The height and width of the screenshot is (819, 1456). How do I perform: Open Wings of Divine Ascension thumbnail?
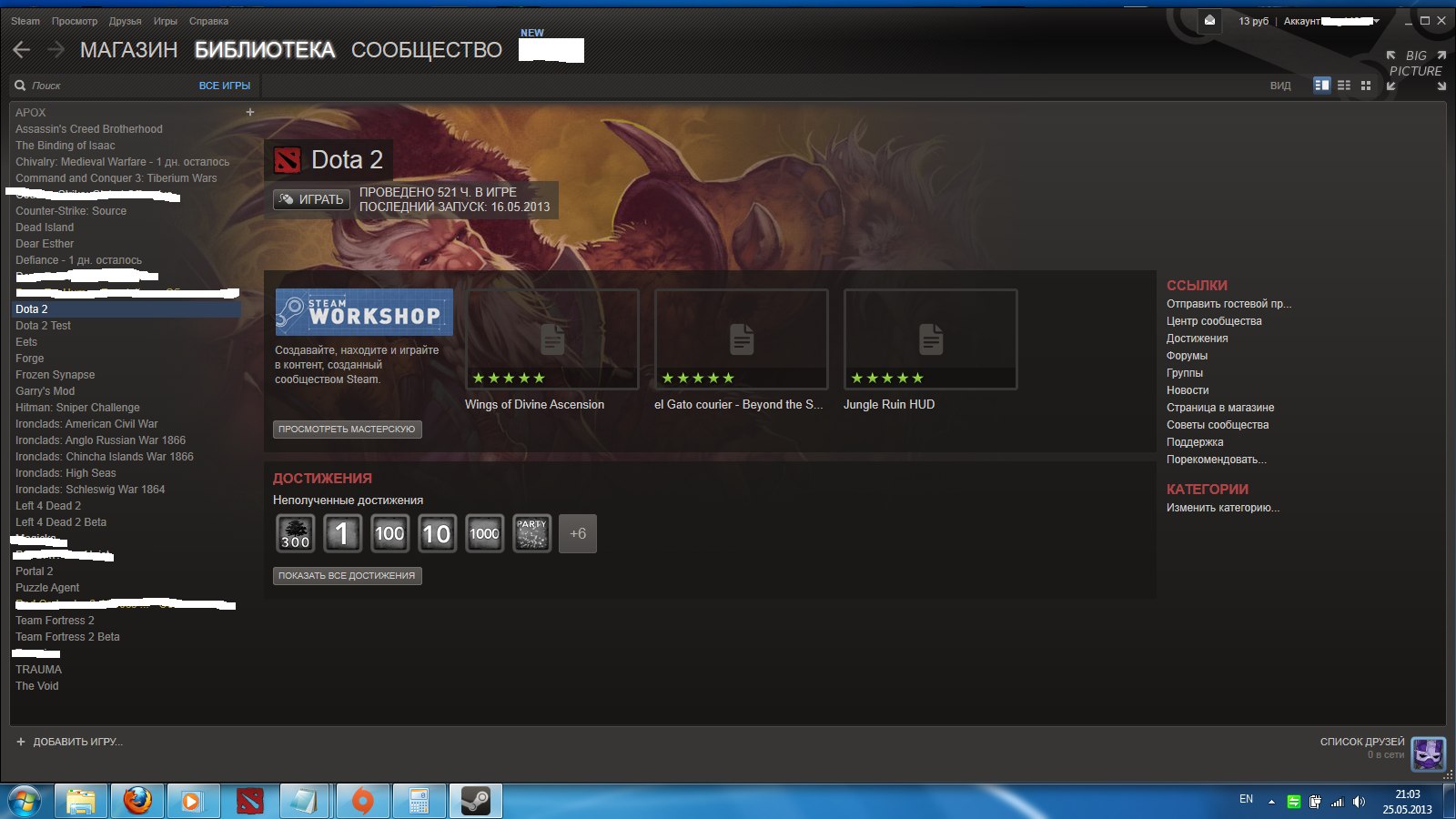552,339
